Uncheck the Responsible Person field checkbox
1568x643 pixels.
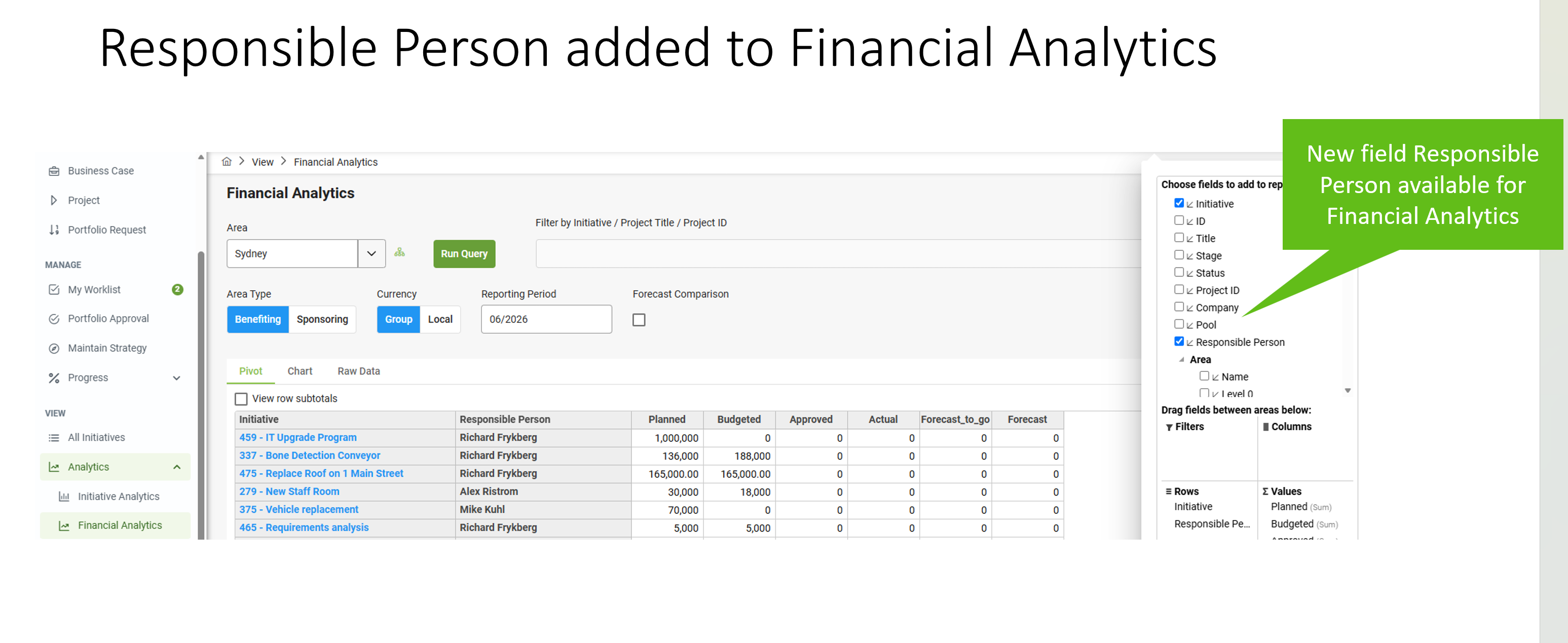(x=1178, y=342)
